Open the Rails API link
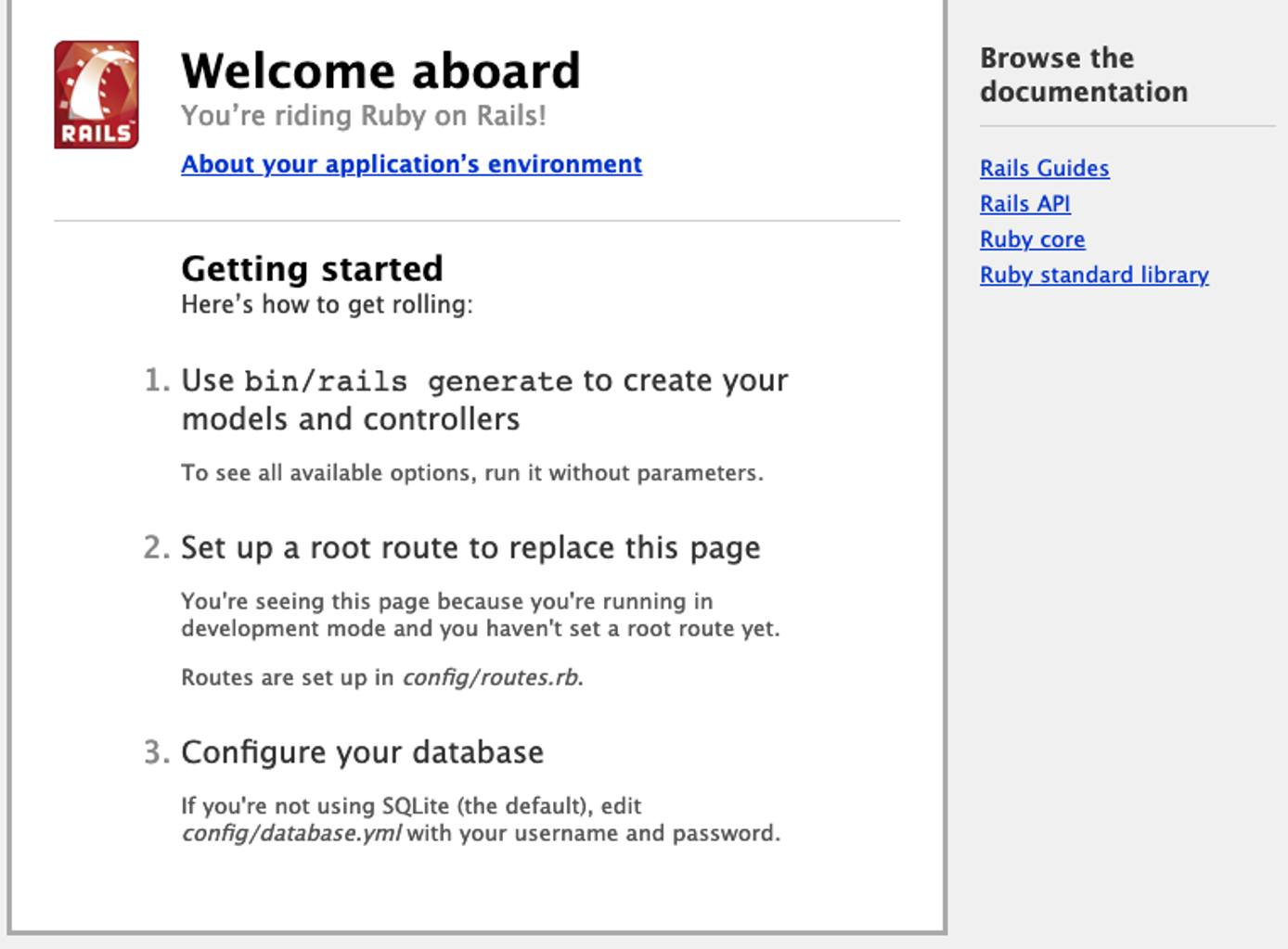 pyautogui.click(x=1024, y=204)
